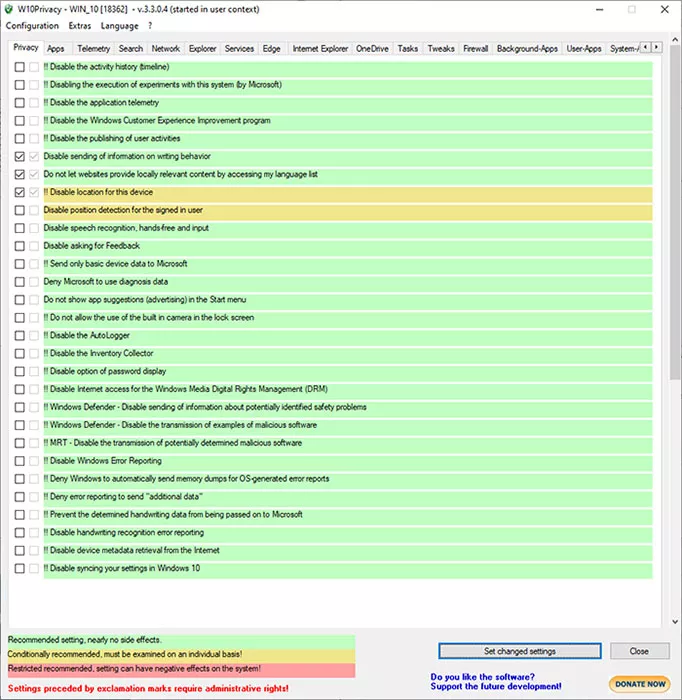Click the W10Privacy shield icon in title bar
The height and width of the screenshot is (700, 682).
[8, 9]
